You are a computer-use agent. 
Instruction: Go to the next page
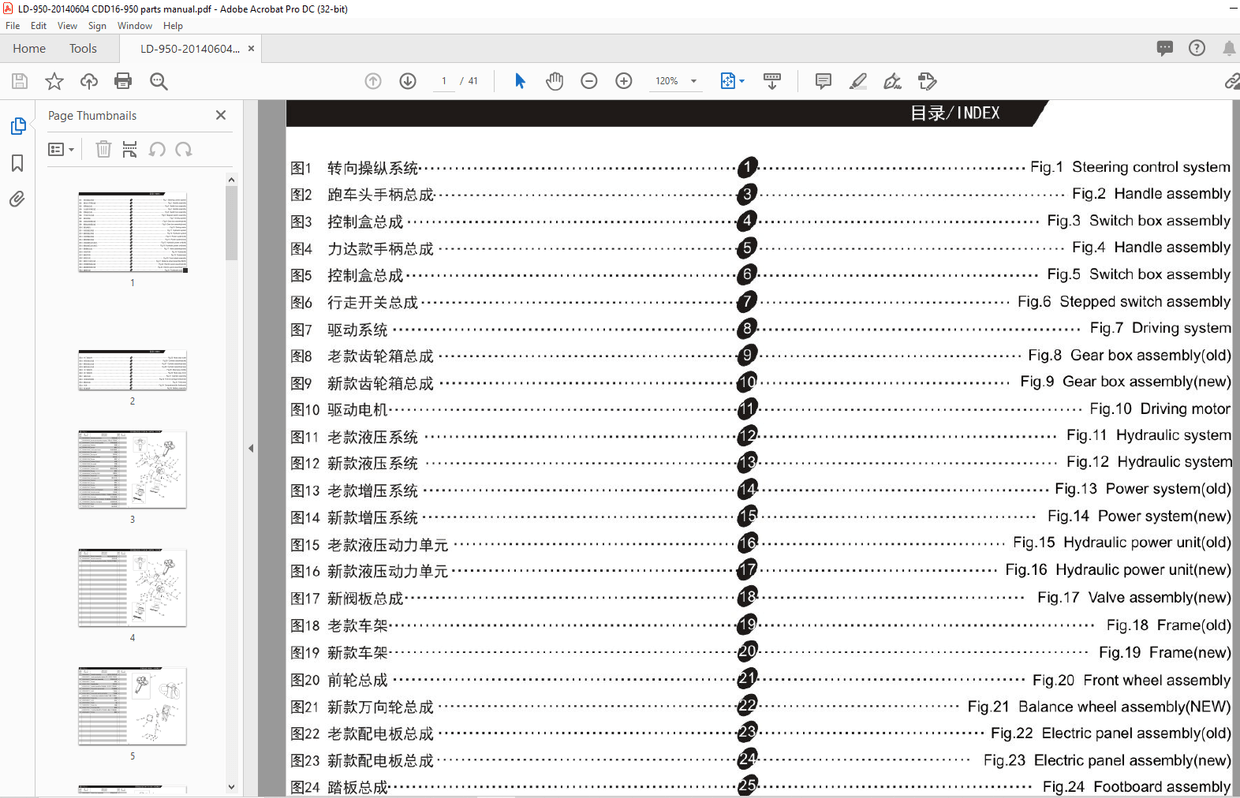408,81
